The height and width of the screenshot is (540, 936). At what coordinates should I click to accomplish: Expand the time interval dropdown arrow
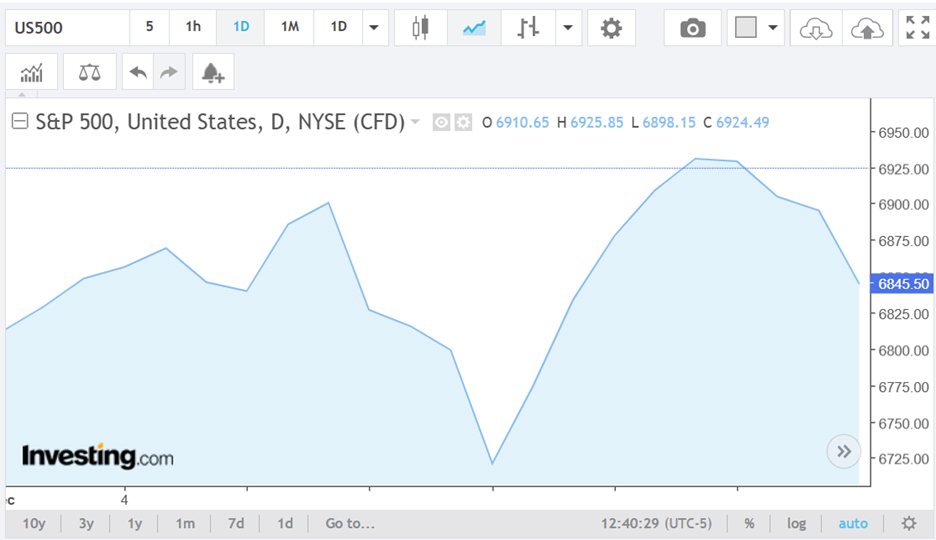[376, 28]
